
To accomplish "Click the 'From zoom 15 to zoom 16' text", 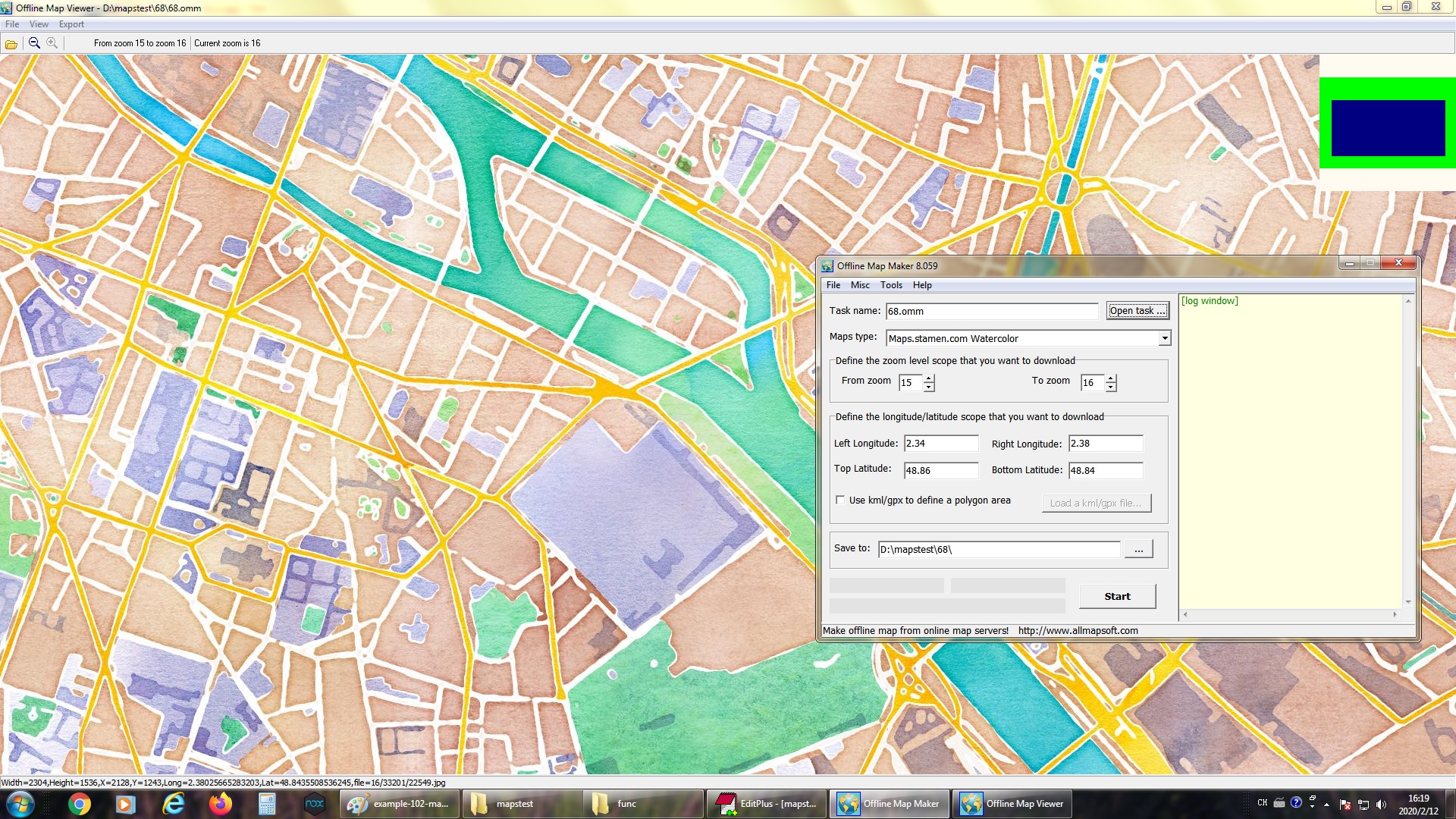I will pyautogui.click(x=140, y=43).
